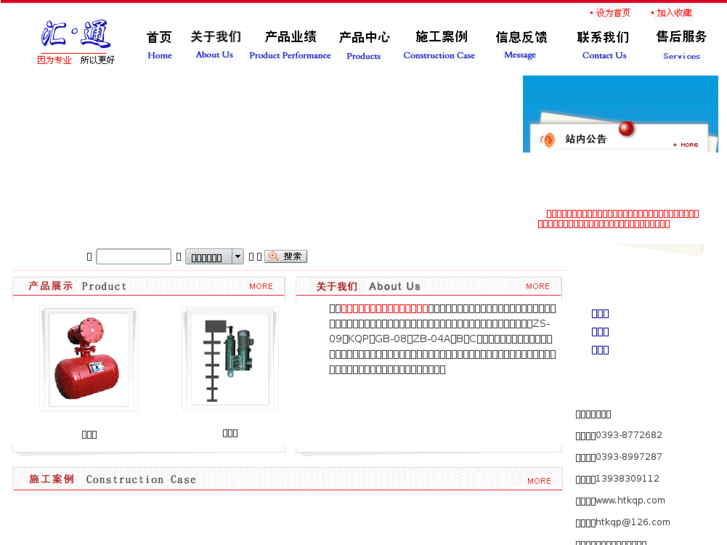Go to the About Us menu
Image resolution: width=727 pixels, height=545 pixels.
(215, 45)
